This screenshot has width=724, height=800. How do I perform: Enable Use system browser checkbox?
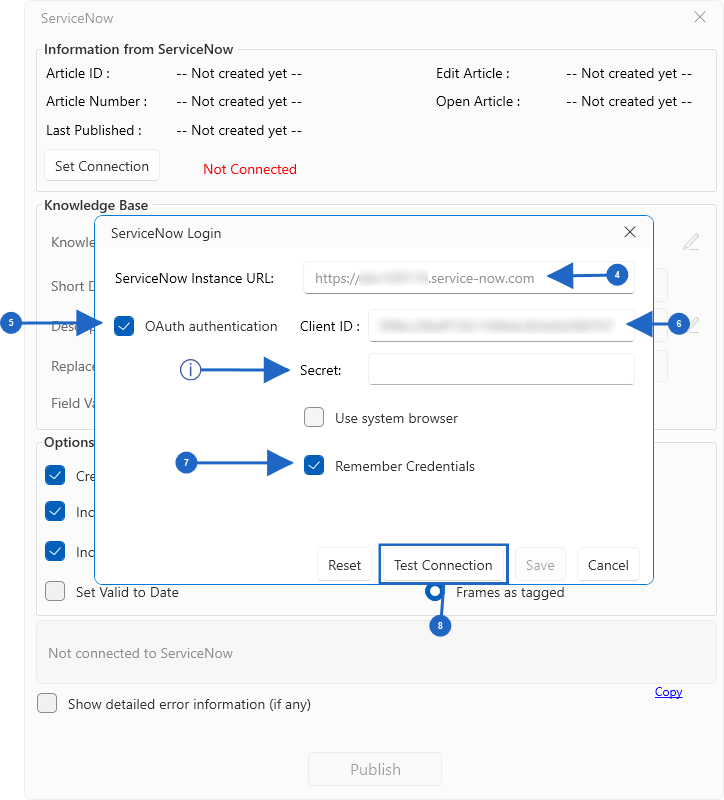pos(314,418)
